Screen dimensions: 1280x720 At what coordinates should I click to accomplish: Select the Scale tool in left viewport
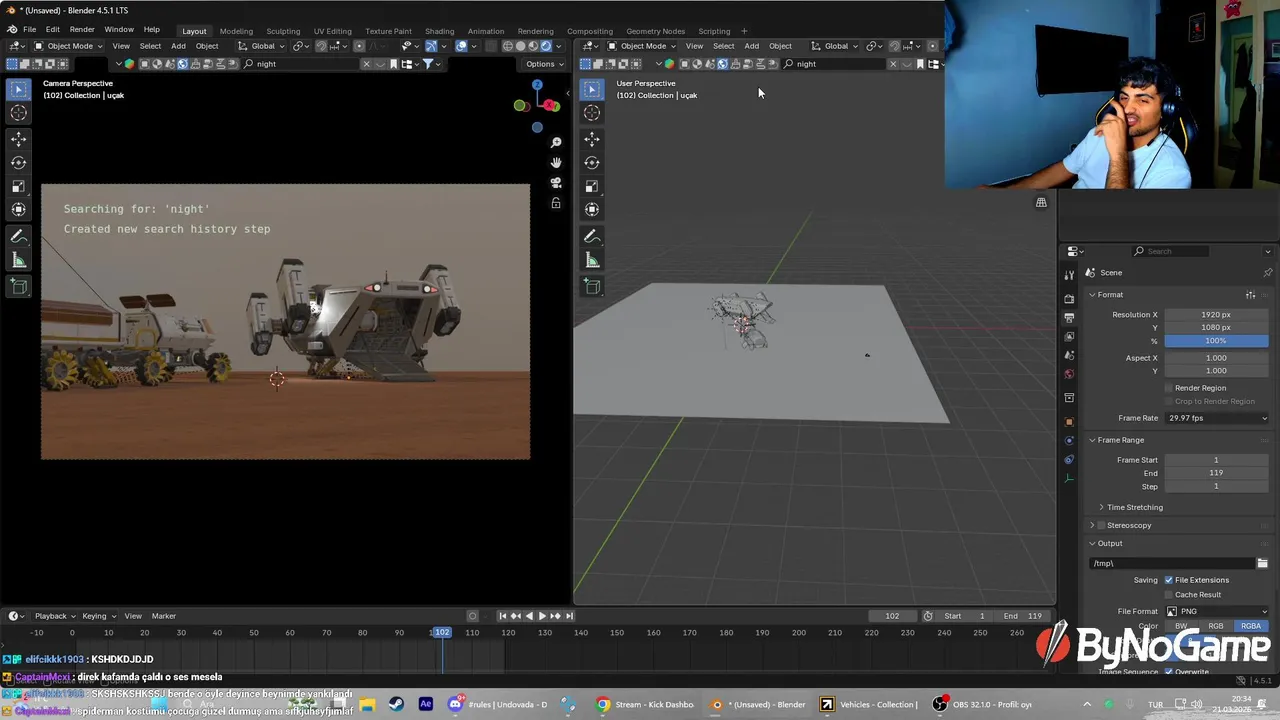click(x=19, y=186)
